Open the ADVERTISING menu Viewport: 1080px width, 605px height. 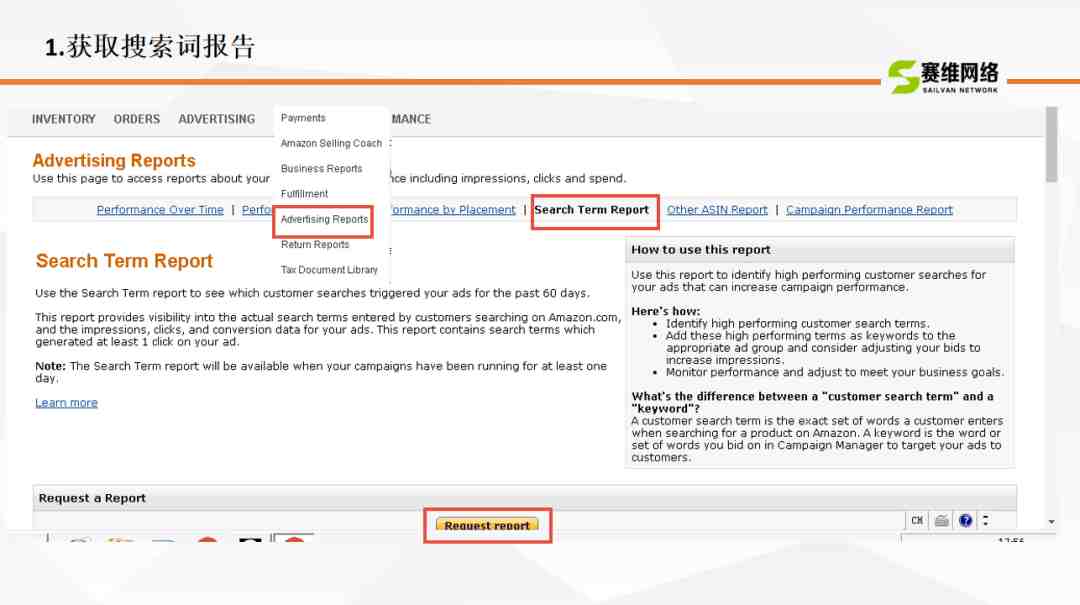[216, 119]
